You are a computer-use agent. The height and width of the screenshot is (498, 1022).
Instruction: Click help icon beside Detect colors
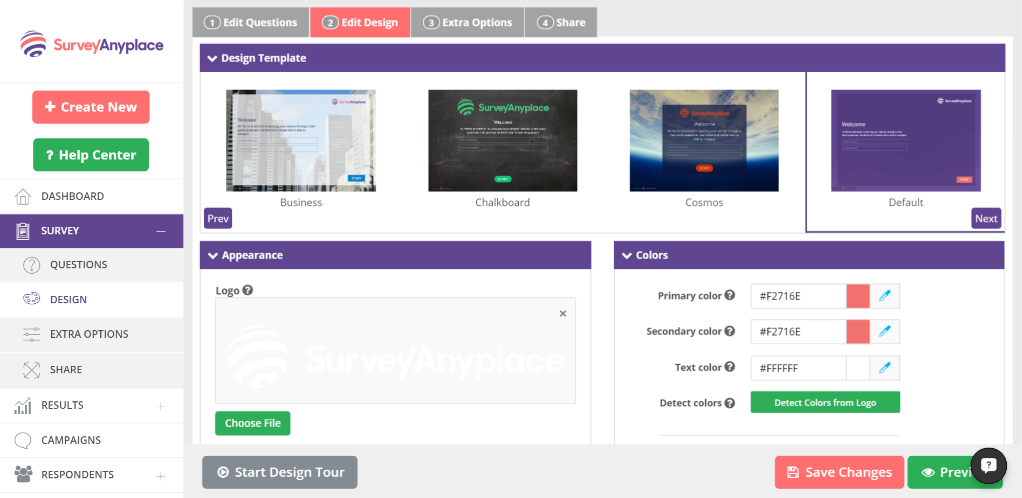click(730, 403)
